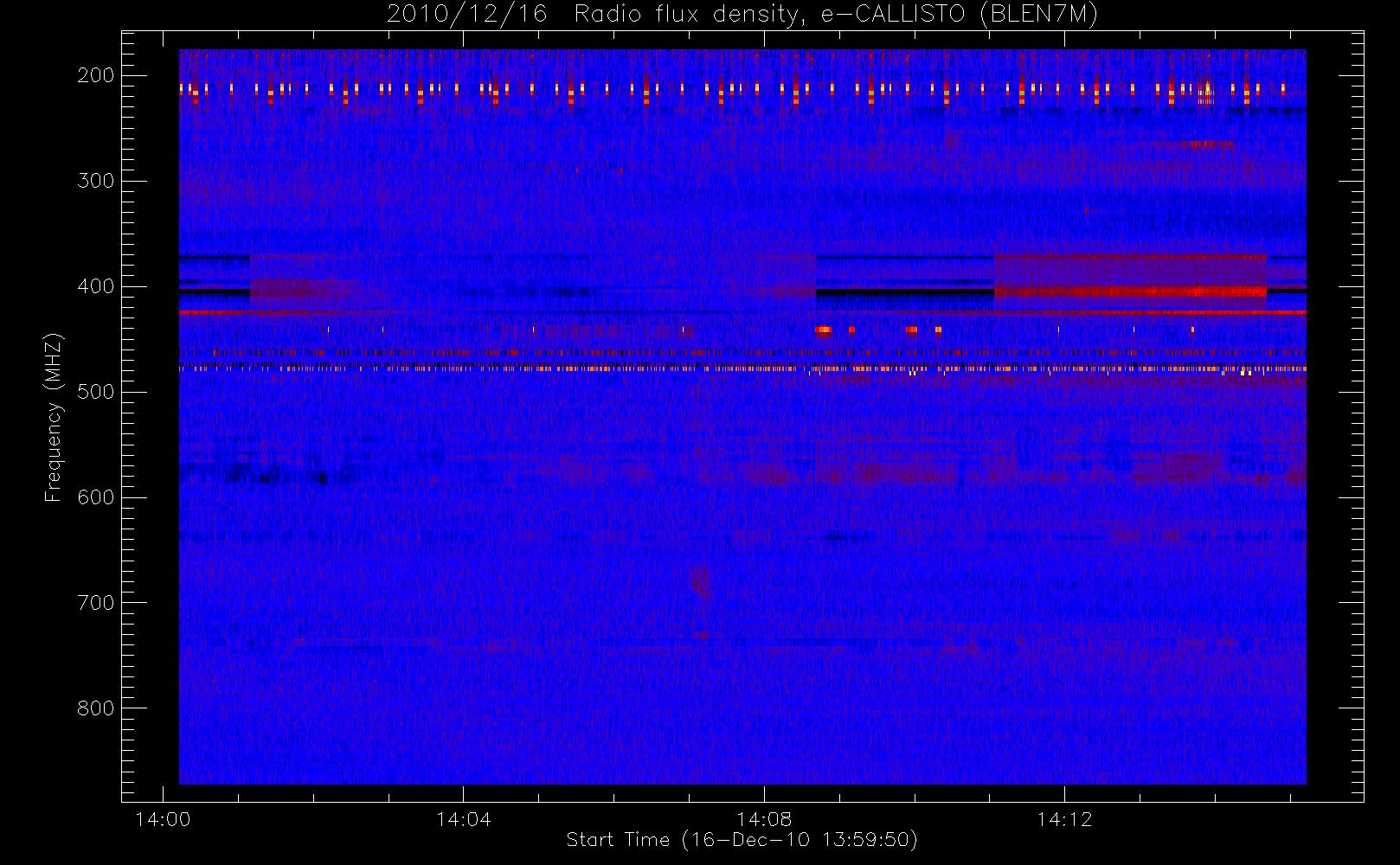The width and height of the screenshot is (1400, 865).
Task: Select the Frequency (MHZ) axis label
Action: [54, 416]
